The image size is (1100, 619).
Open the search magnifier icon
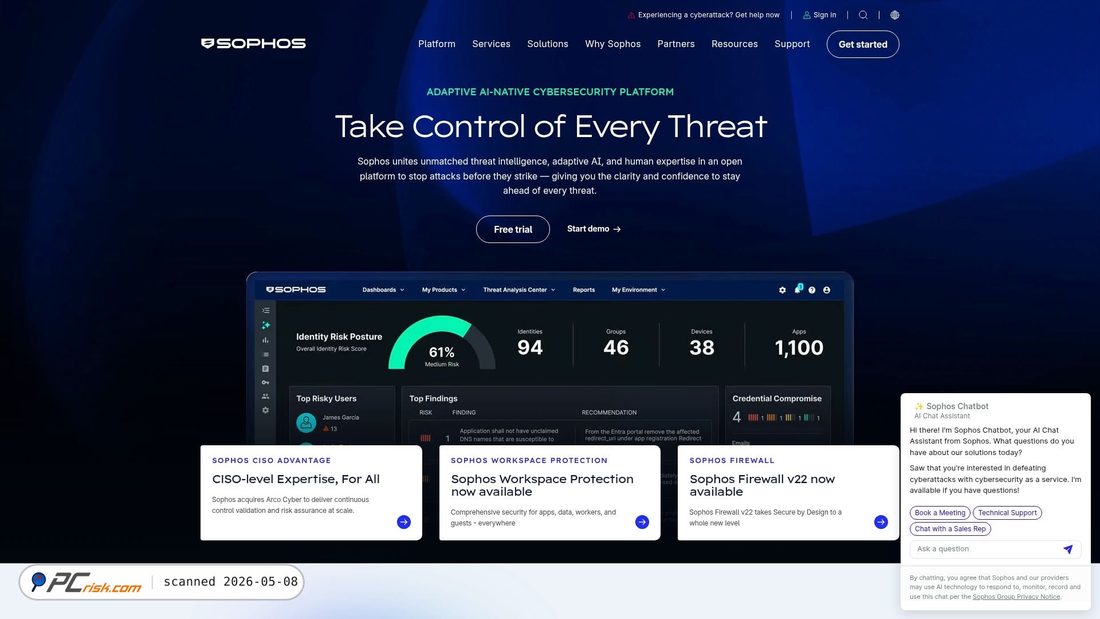click(863, 15)
